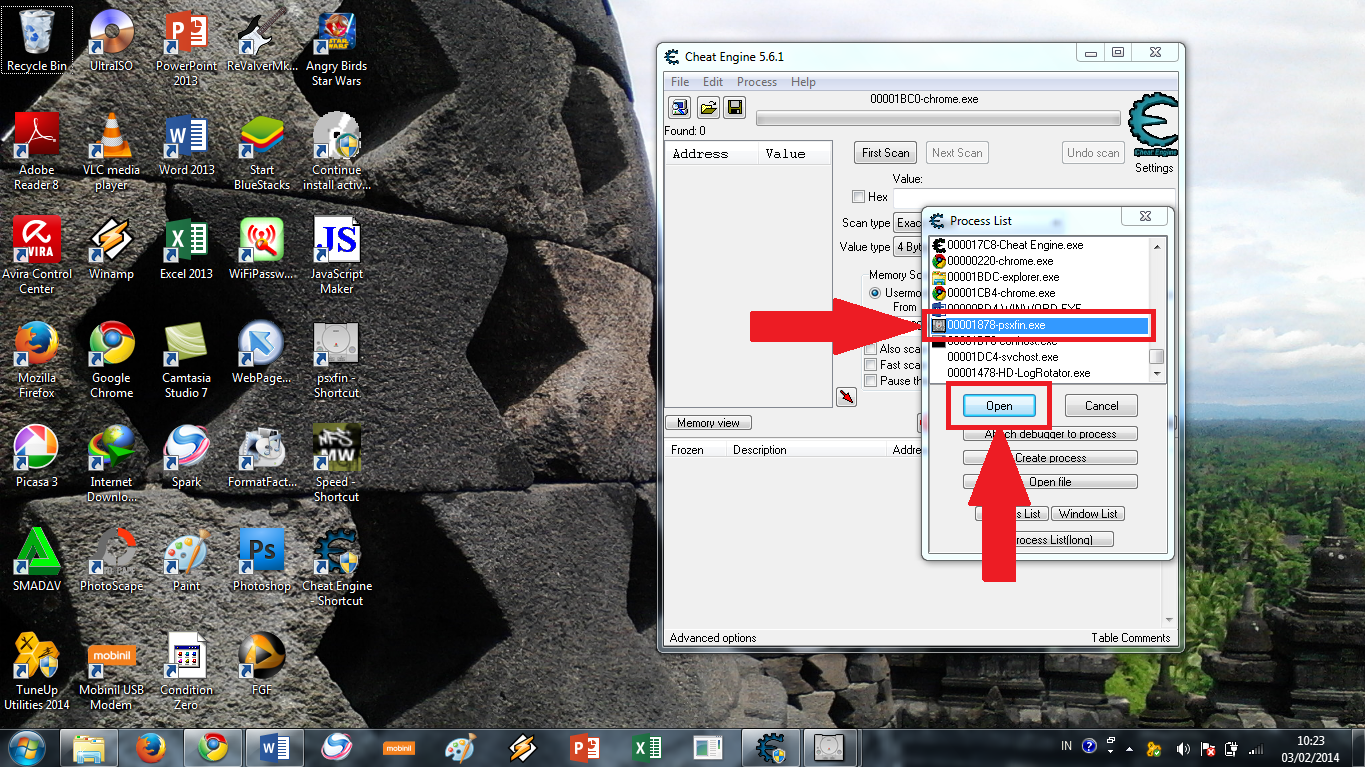Open SMADAV desktop shortcut
1365x767 pixels.
click(37, 560)
